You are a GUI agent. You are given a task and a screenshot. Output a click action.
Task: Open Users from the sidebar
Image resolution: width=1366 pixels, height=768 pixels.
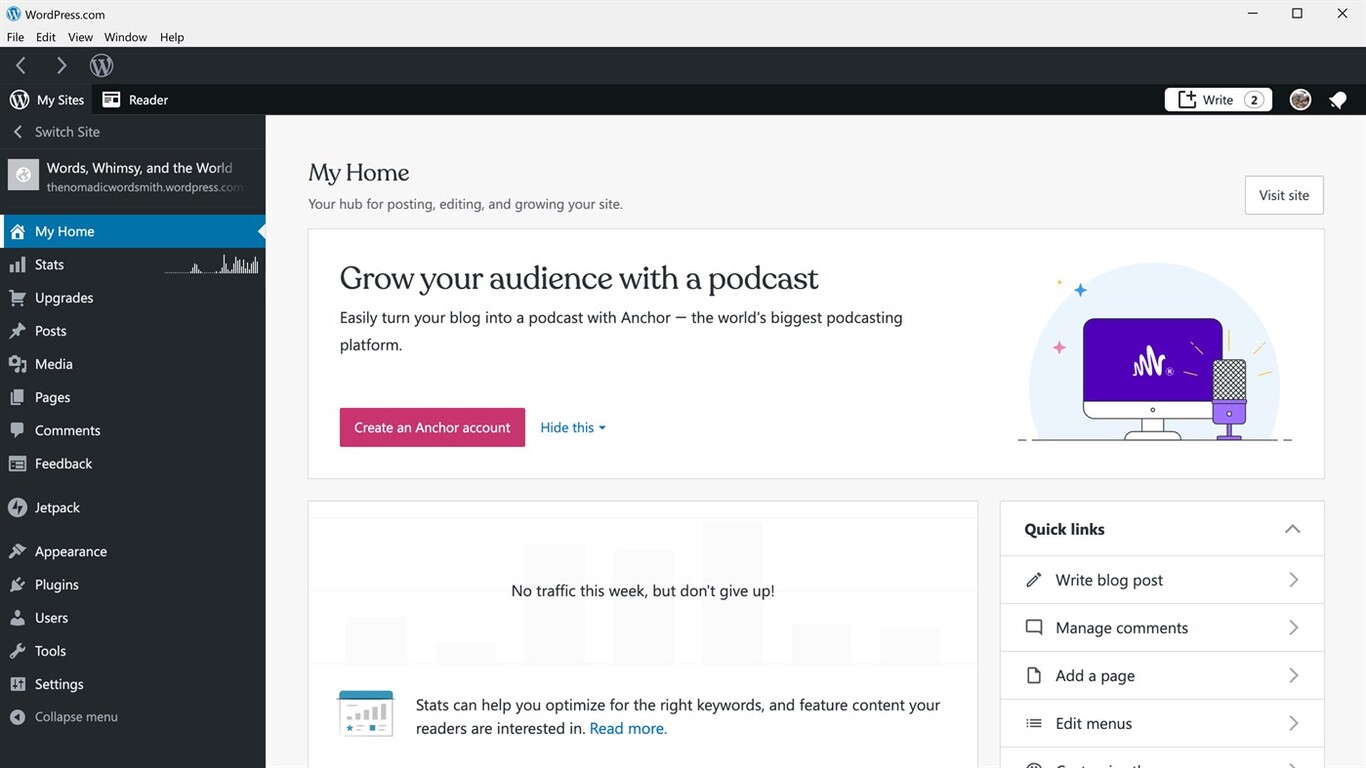click(x=50, y=617)
